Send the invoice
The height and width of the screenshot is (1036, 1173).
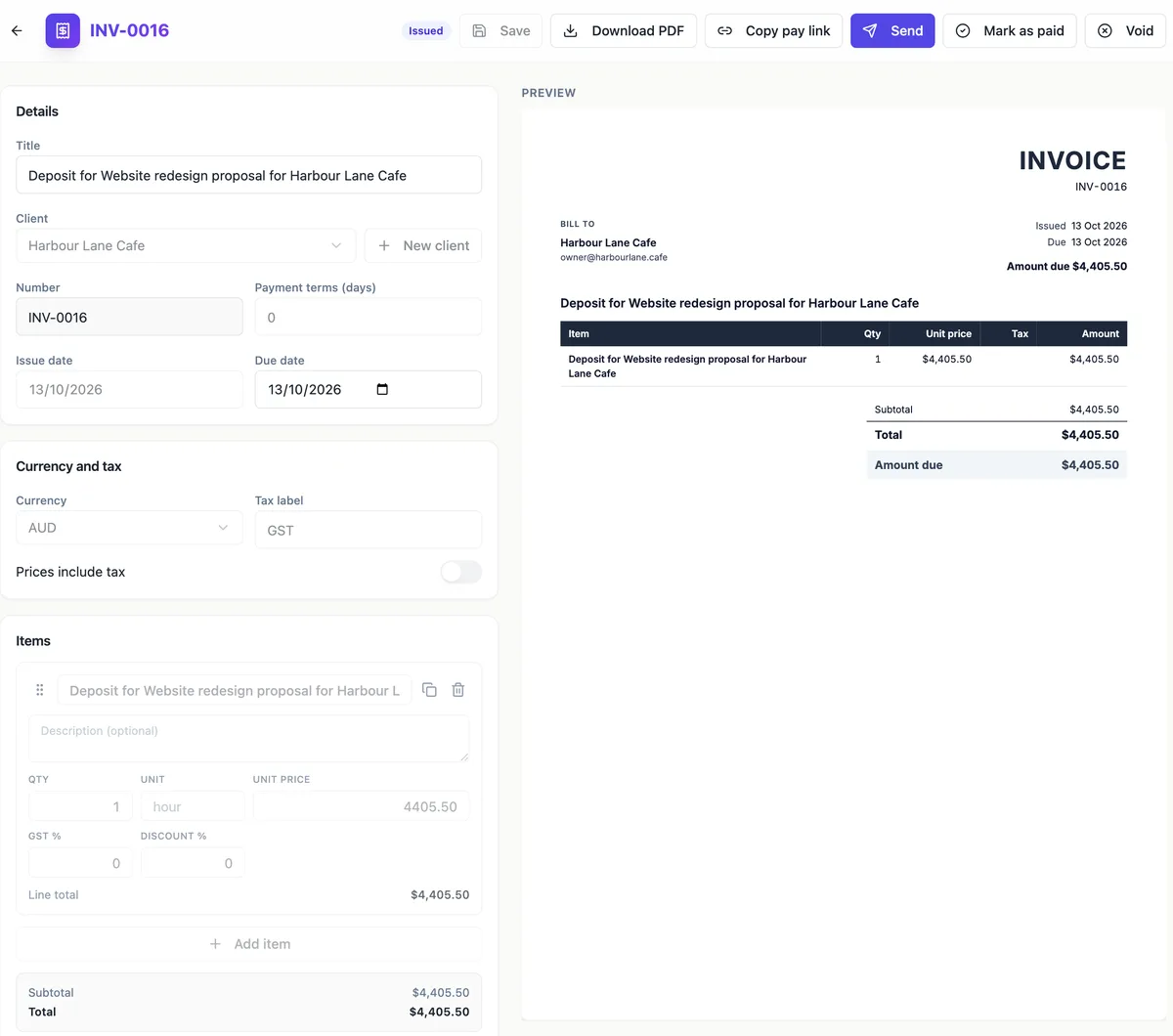(x=892, y=30)
